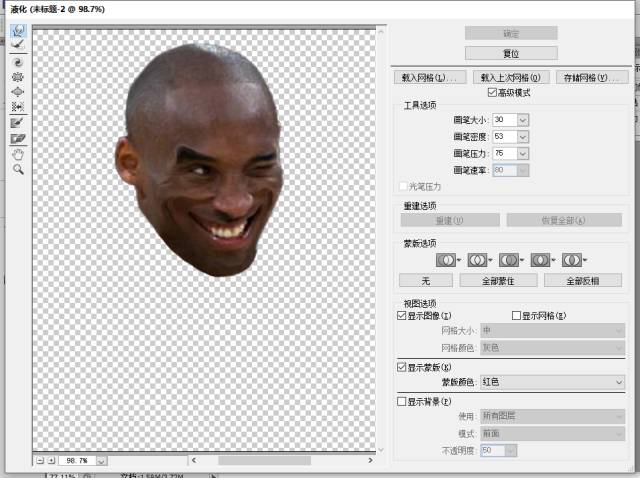Viewport: 640px width, 478px height.
Task: Click the Replace Selection mask option icon
Action: pyautogui.click(x=446, y=260)
